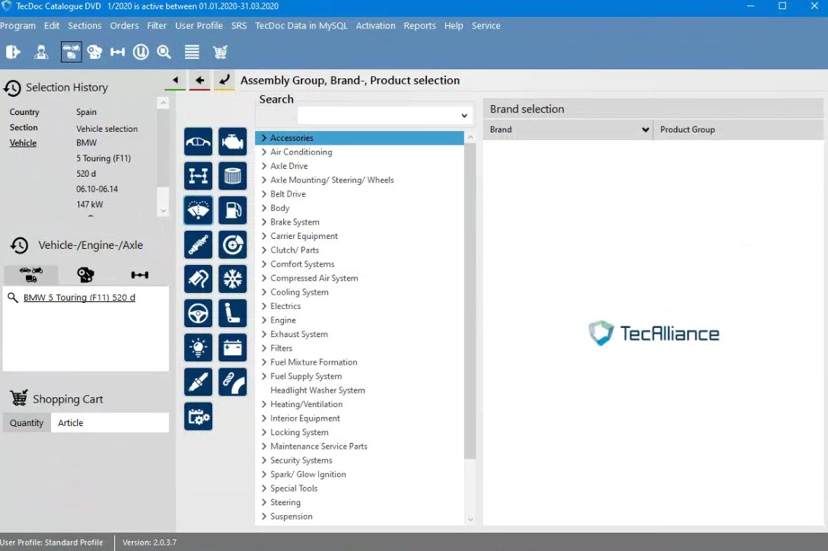Expand the Cooling System tree node
Viewport: 828px width, 551px height.
[264, 292]
